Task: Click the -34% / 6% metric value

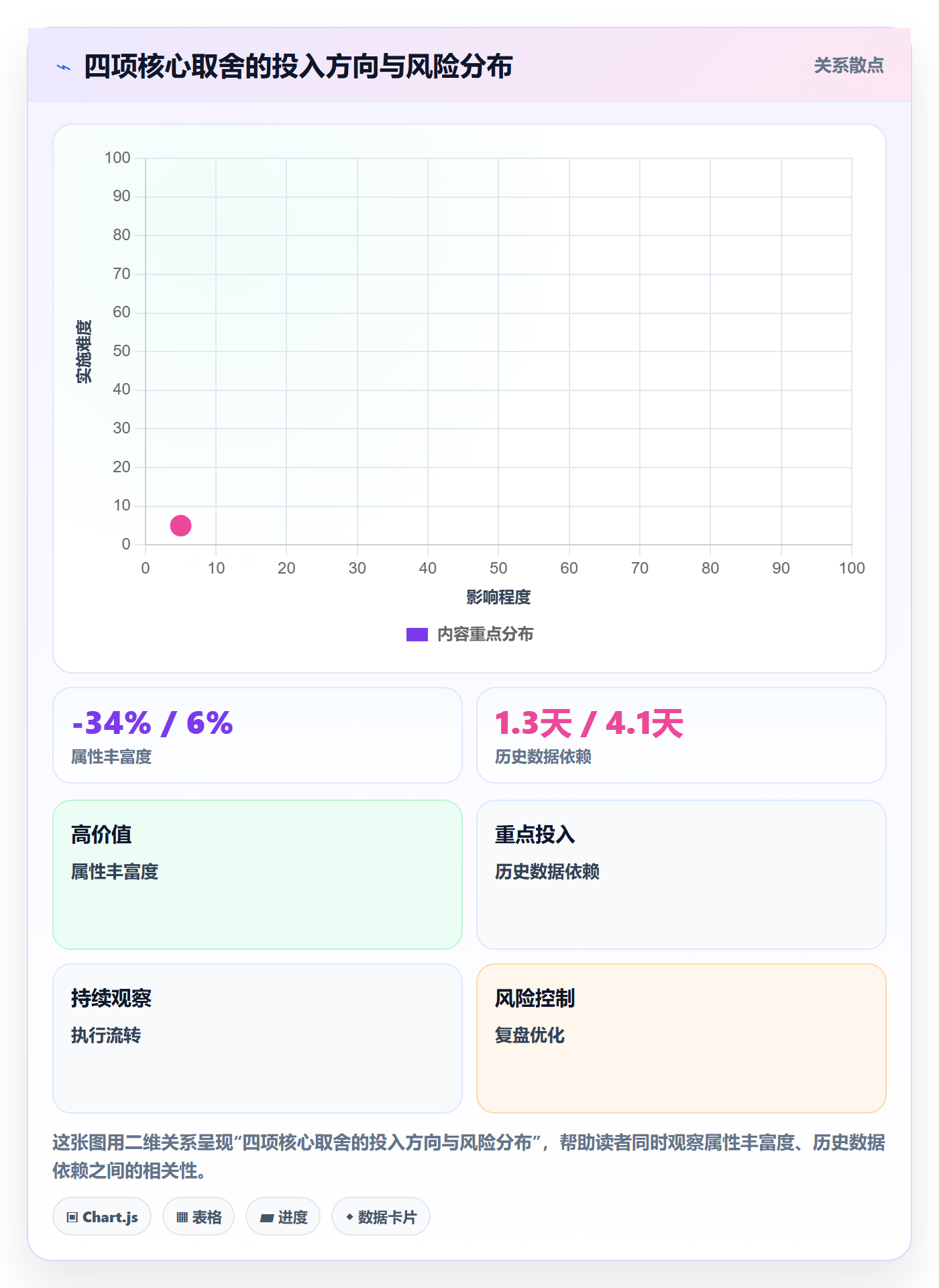Action: 152,723
